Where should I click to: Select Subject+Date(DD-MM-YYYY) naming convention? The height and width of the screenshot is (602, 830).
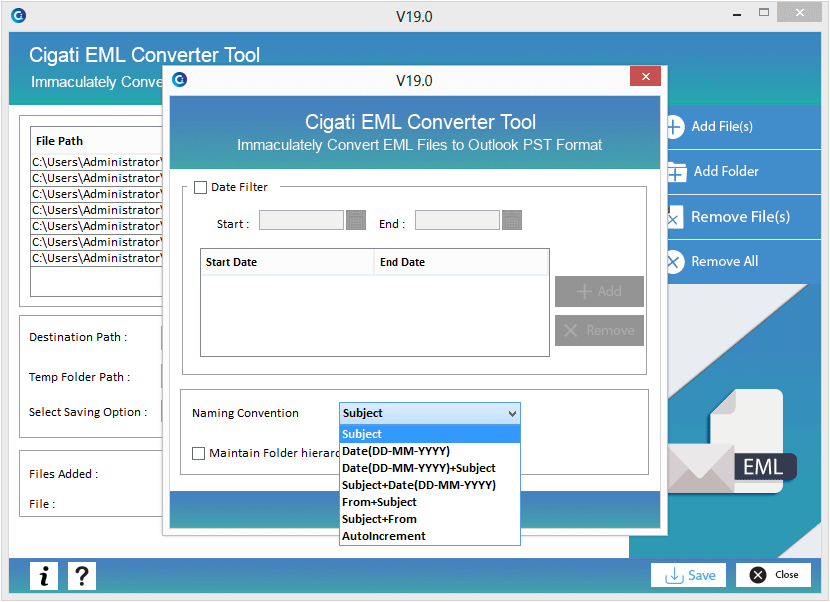click(429, 485)
